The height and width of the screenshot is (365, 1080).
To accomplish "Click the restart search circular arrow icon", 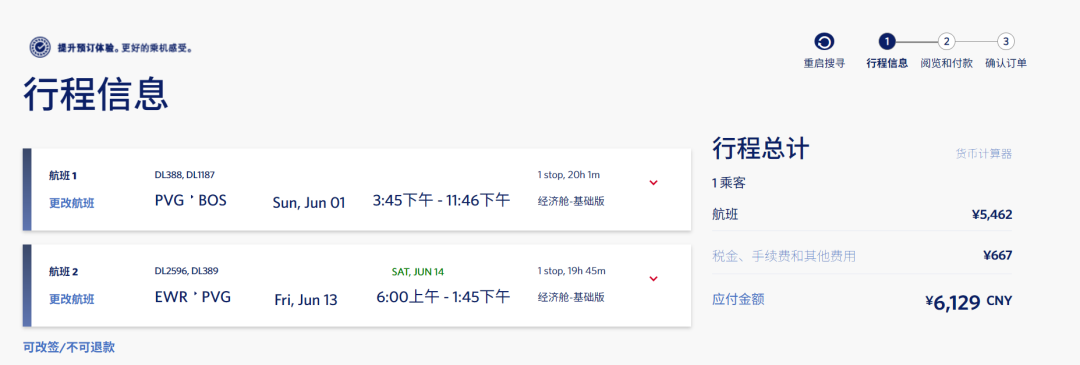I will pos(824,42).
